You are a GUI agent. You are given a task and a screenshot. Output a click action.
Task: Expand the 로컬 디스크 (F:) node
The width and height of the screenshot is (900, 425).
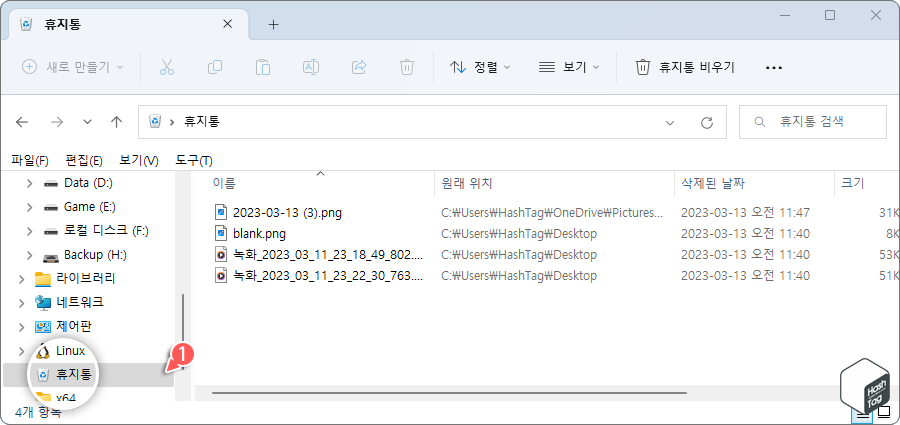point(29,231)
